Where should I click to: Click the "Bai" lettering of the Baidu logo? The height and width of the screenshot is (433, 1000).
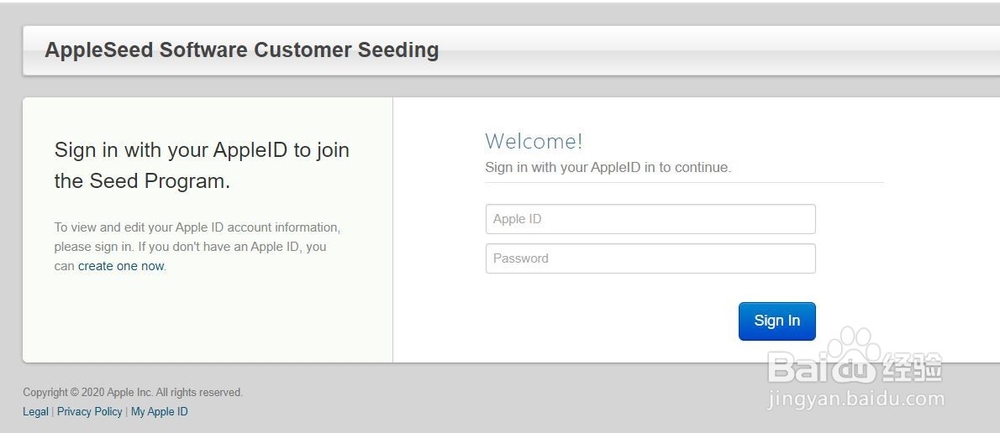click(x=797, y=367)
